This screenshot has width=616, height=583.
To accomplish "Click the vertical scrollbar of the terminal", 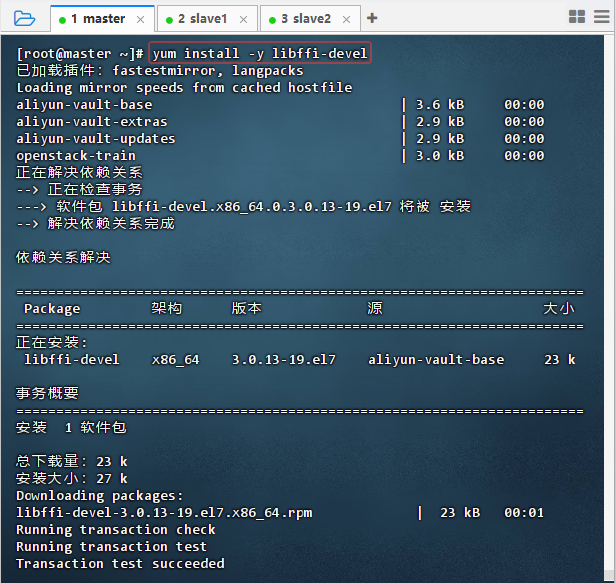I will 609,308.
